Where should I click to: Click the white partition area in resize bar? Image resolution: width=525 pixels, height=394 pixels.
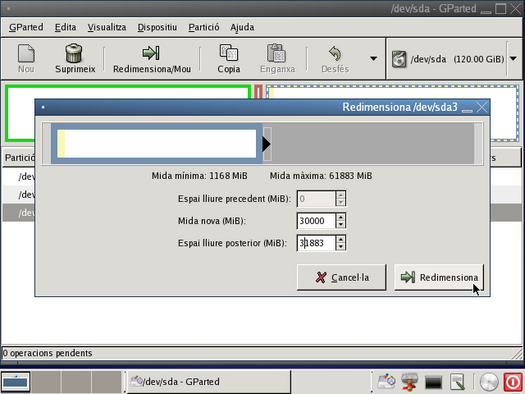pos(160,144)
